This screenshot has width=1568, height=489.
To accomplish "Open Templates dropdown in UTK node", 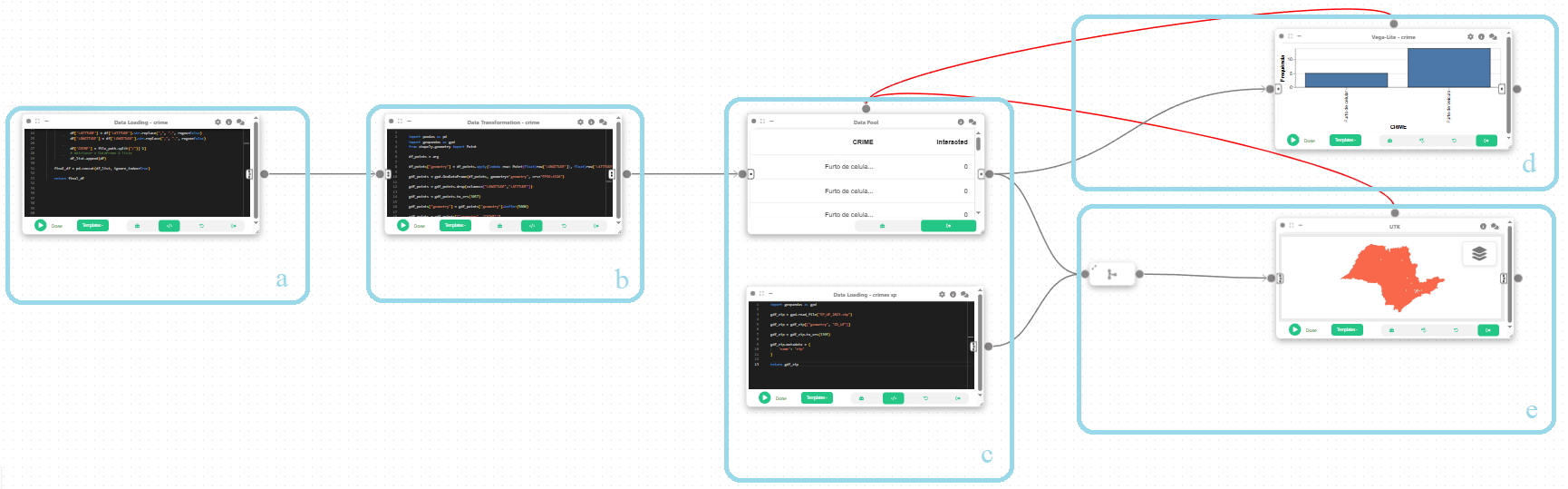I will pyautogui.click(x=1347, y=329).
